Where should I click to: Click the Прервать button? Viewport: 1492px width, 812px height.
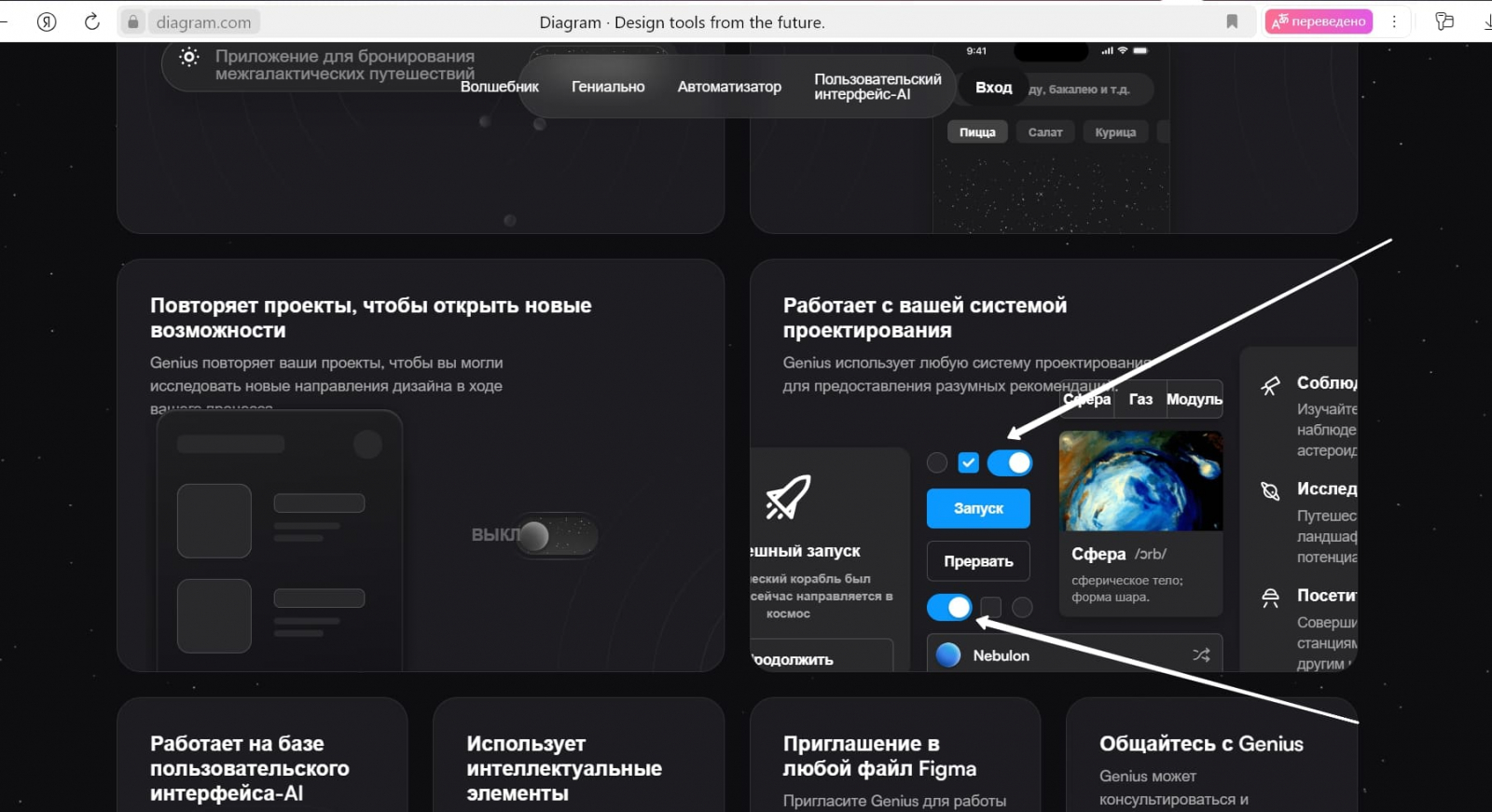pyautogui.click(x=978, y=561)
